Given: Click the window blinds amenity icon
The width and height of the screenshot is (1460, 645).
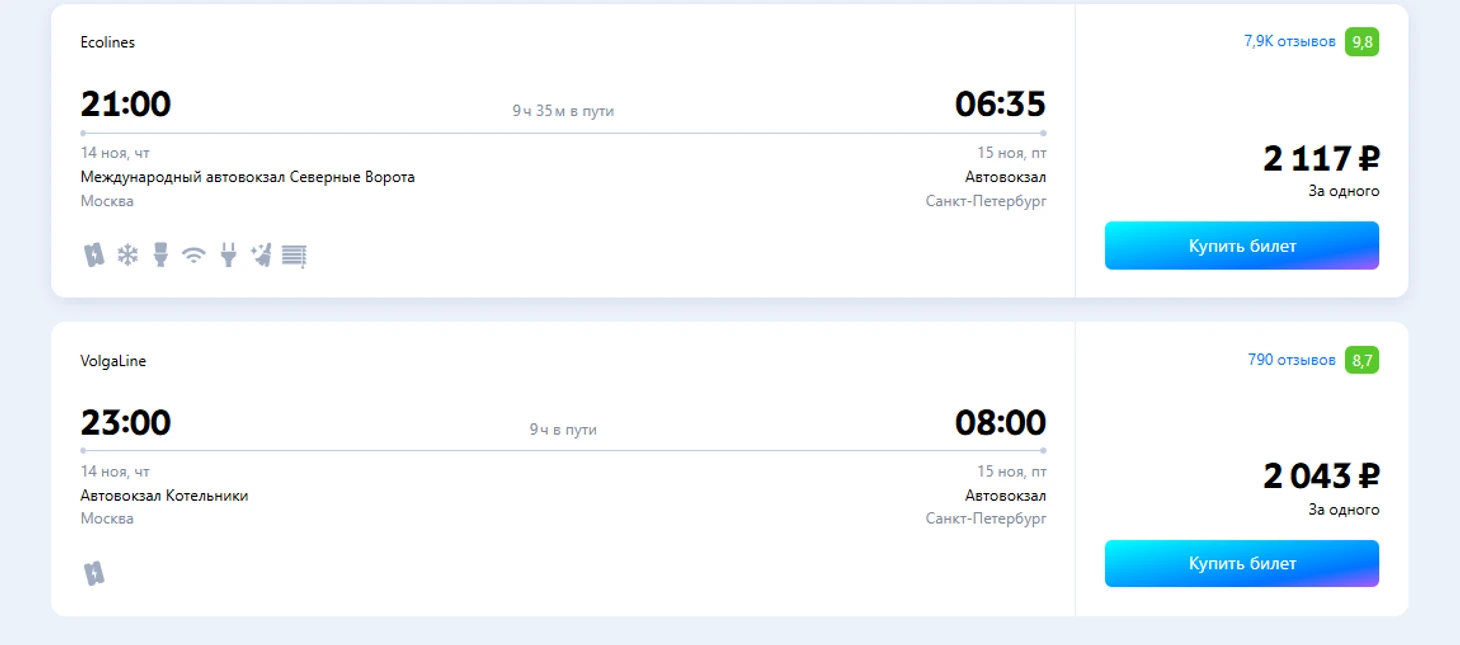Looking at the screenshot, I should [x=294, y=256].
